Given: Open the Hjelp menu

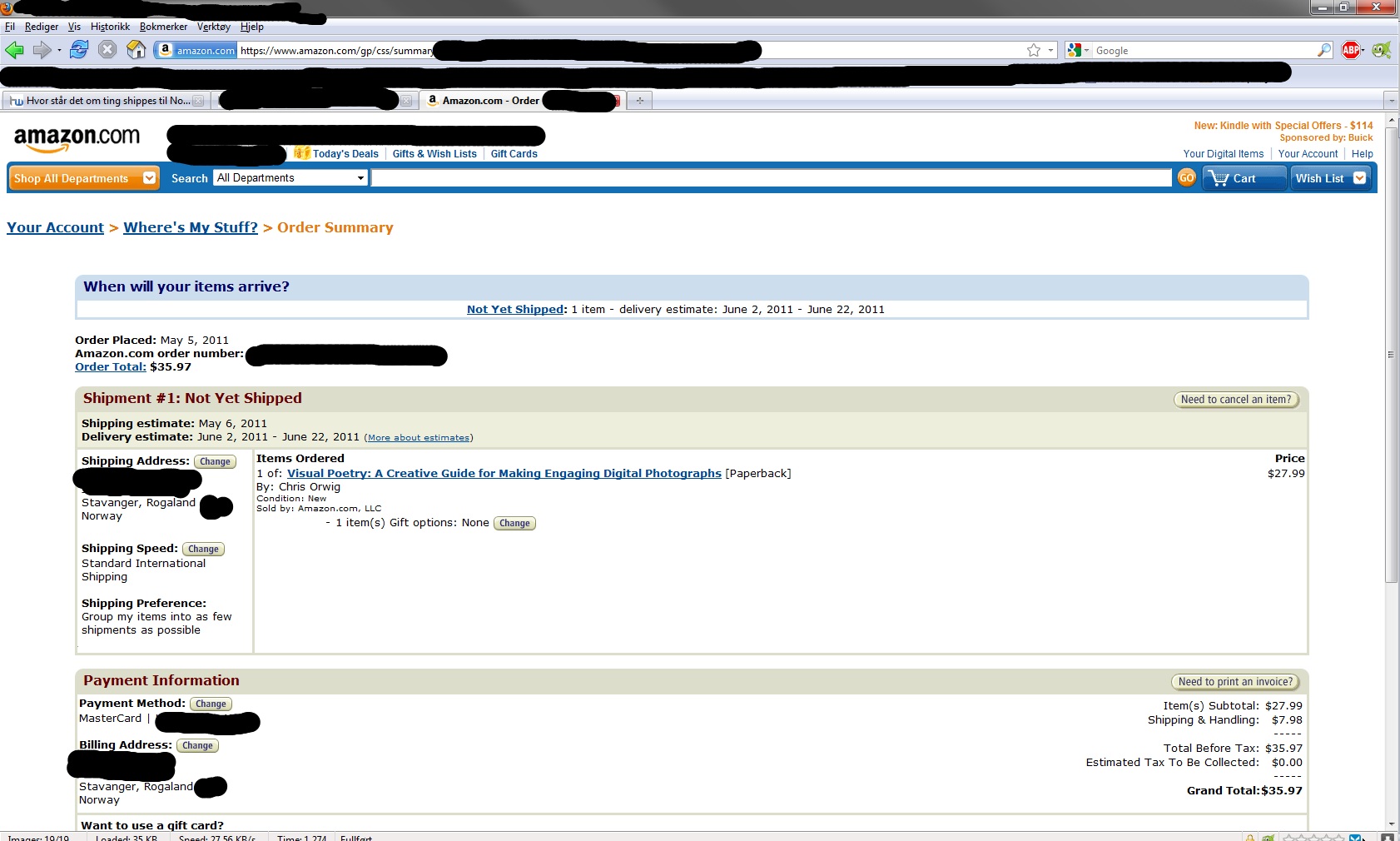Looking at the screenshot, I should [x=252, y=27].
